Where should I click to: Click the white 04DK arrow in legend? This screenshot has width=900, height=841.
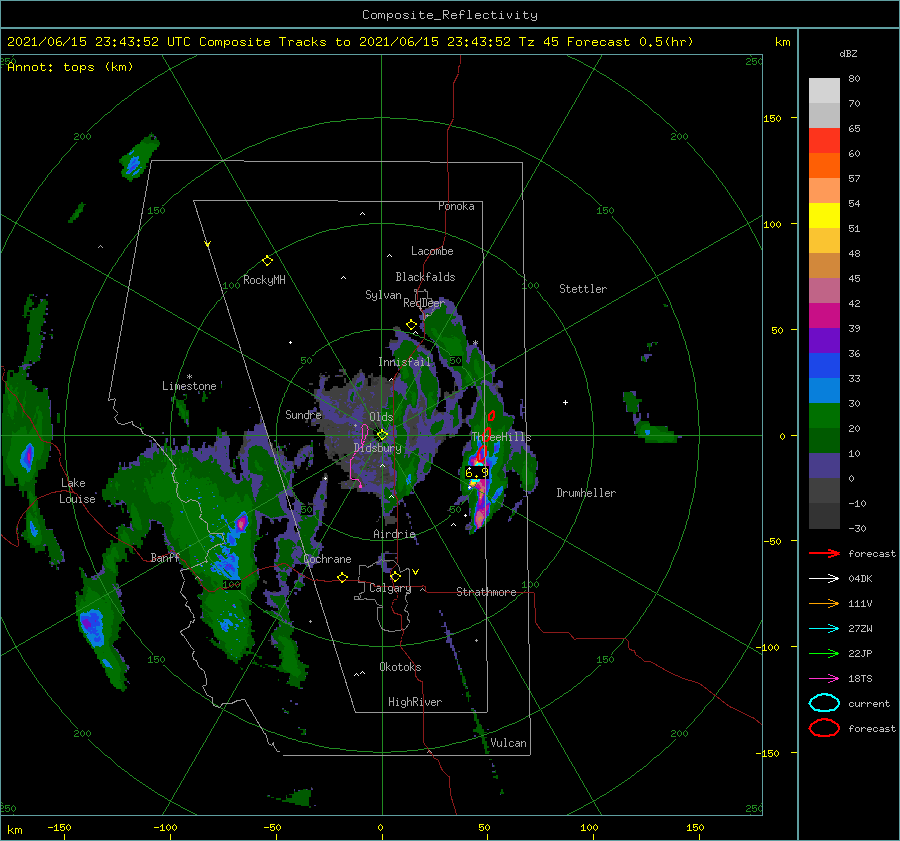824,579
